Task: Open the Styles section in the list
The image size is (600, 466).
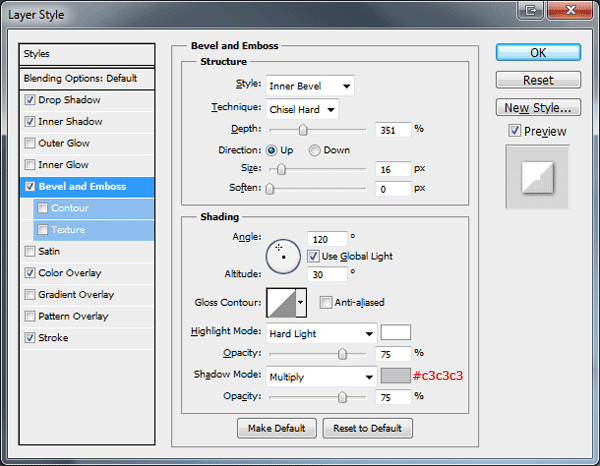Action: (x=87, y=54)
